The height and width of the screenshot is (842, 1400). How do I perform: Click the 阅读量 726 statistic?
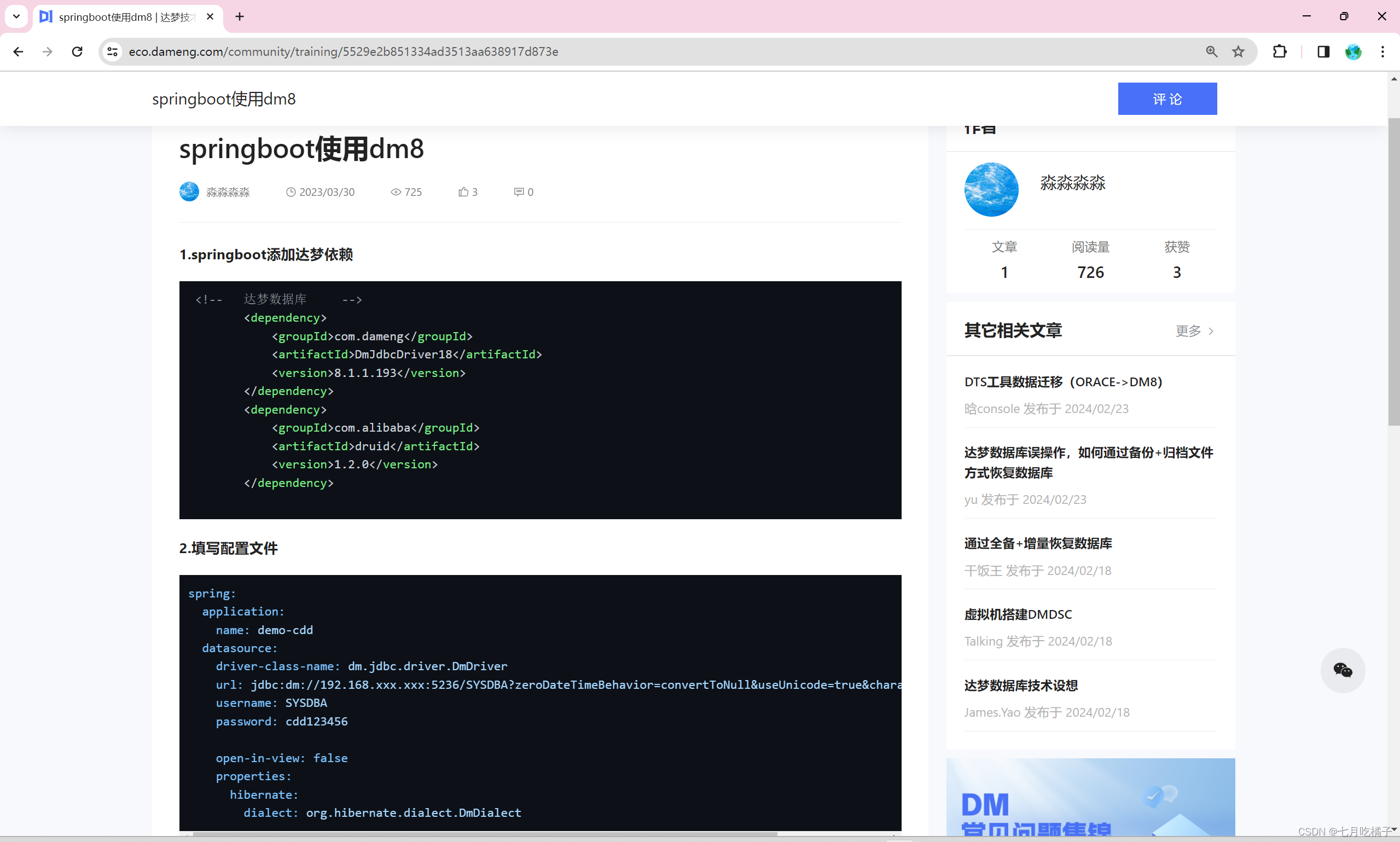[x=1090, y=260]
